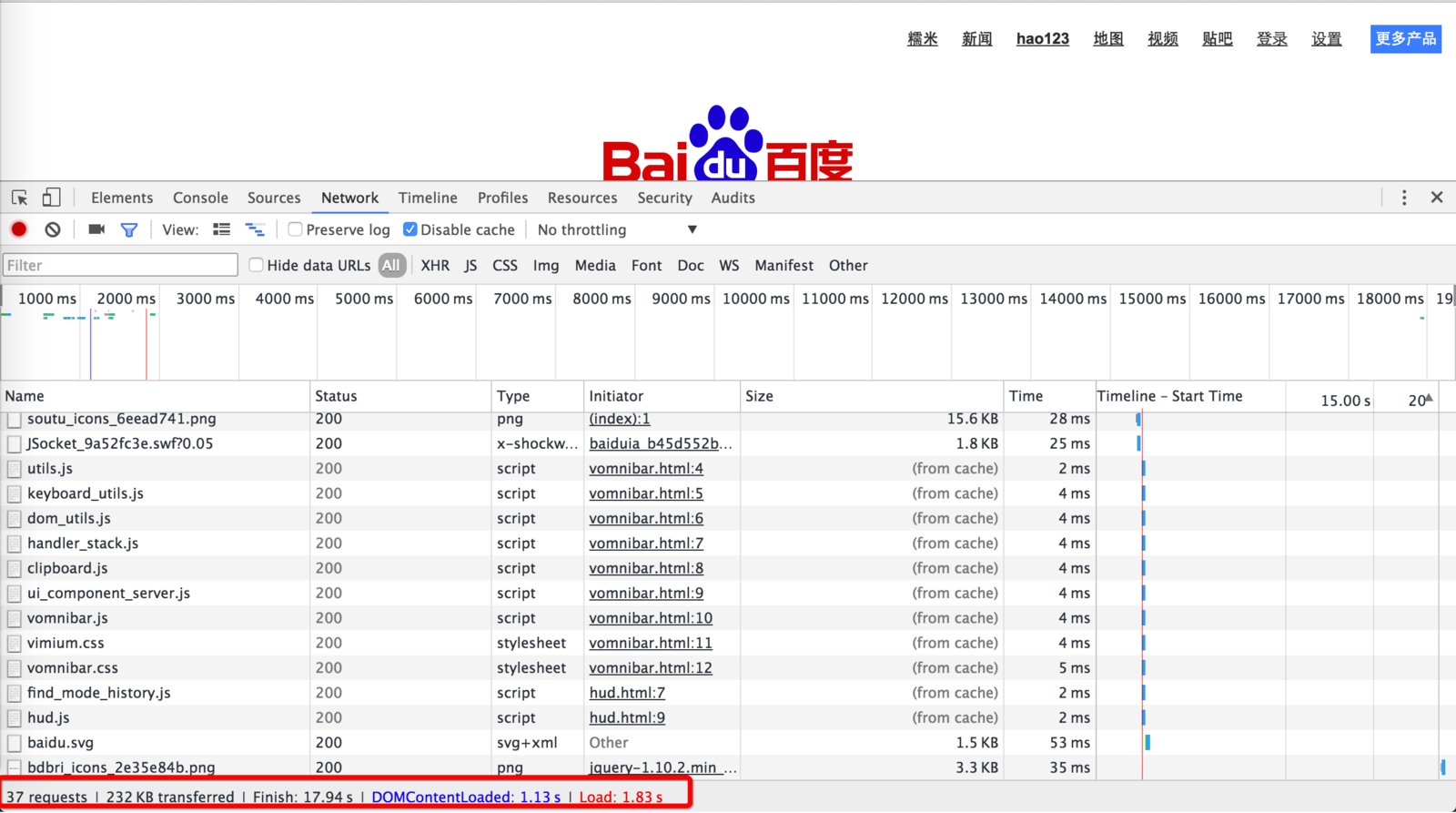Select the All filter toggle
The height and width of the screenshot is (813, 1456).
tap(391, 265)
